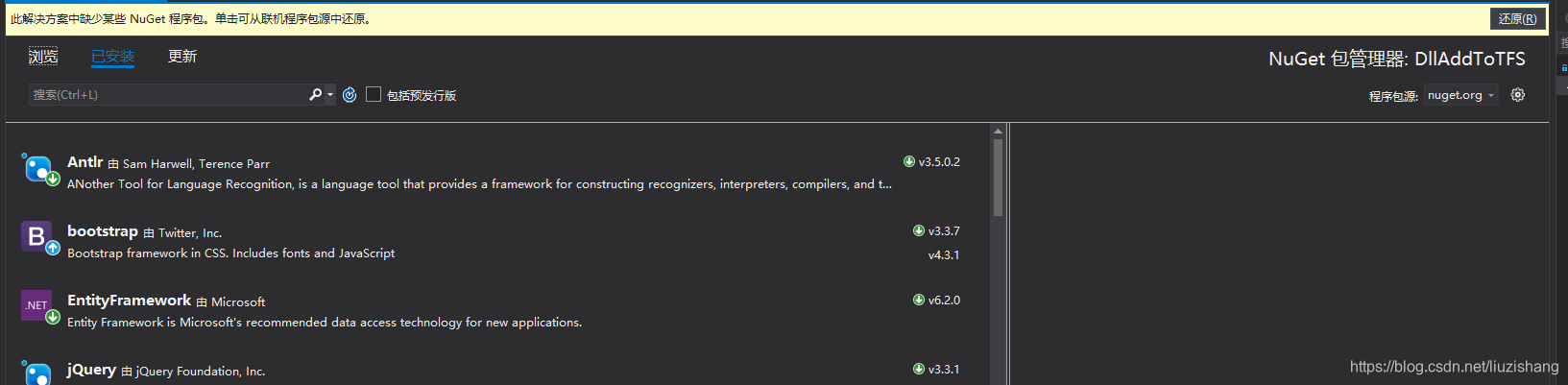Click the EntityFramework description text
1568x385 pixels.
click(325, 323)
